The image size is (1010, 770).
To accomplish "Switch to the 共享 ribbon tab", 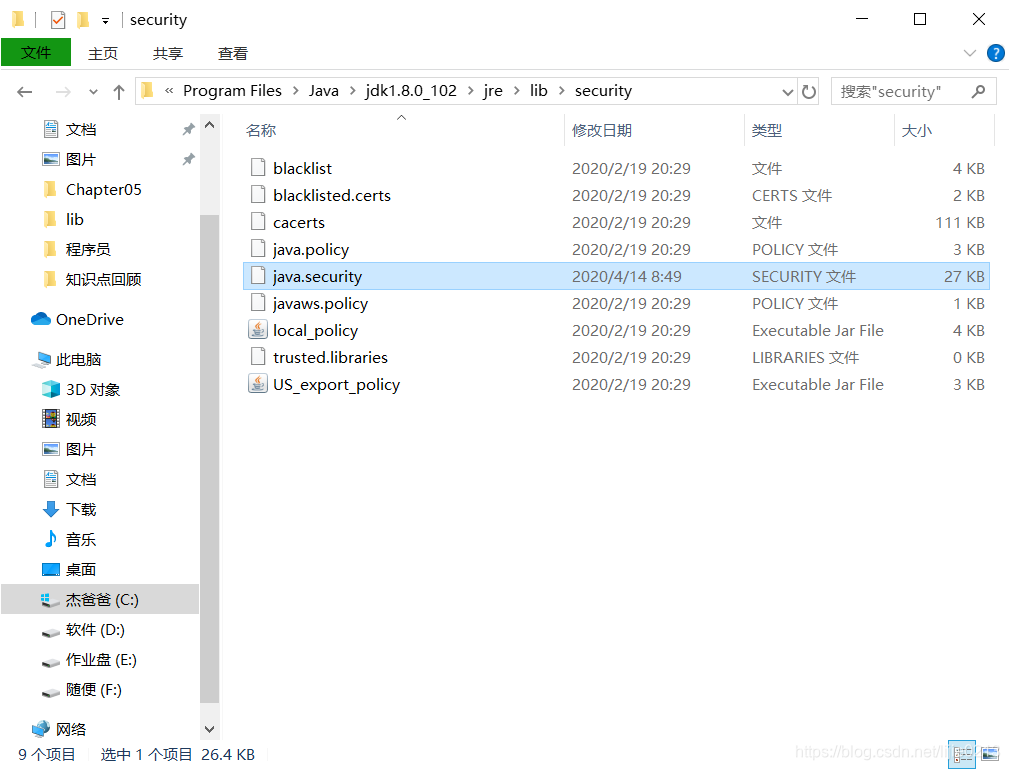I will [168, 53].
